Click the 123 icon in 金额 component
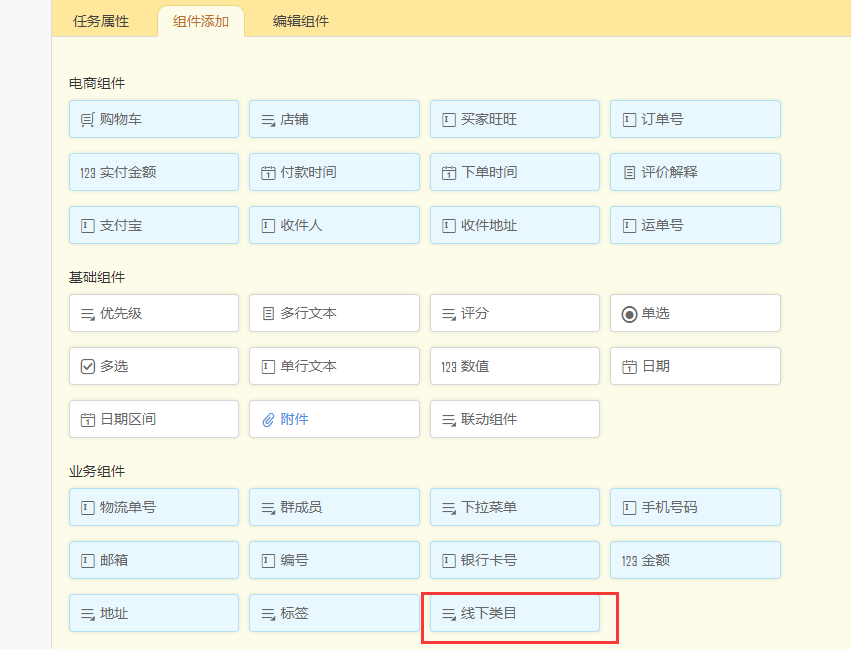Screen dimensions: 851x649 629,561
